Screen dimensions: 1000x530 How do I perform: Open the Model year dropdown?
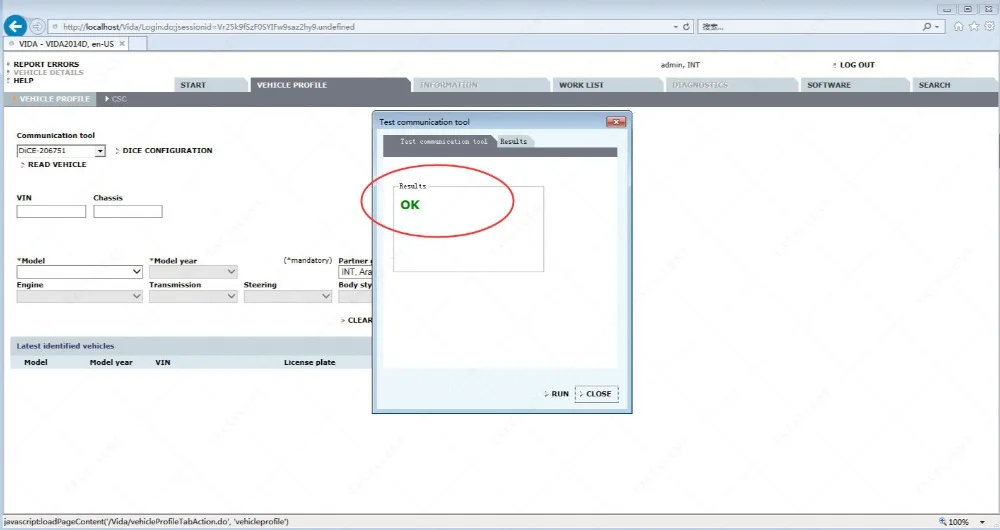point(193,272)
